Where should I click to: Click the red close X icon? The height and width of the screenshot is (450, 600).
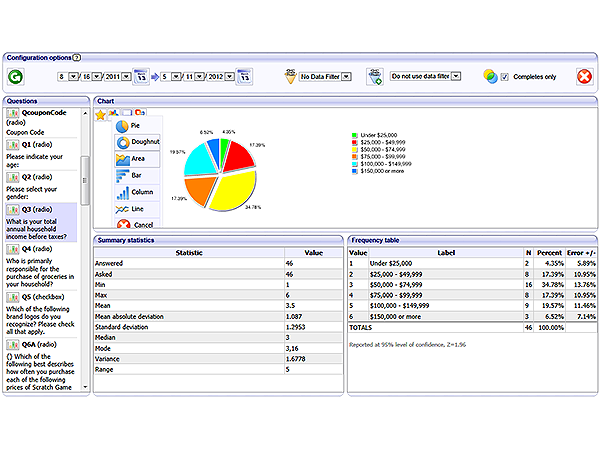tap(583, 76)
